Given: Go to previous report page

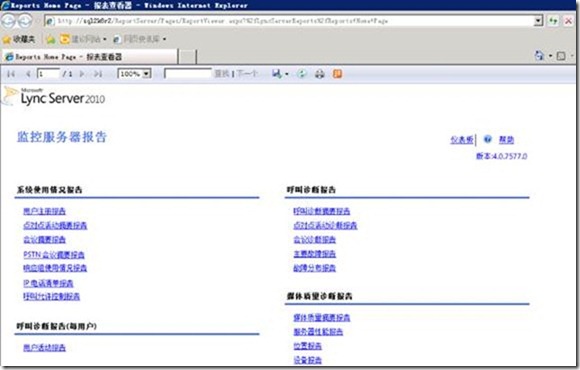Looking at the screenshot, I should 28,74.
